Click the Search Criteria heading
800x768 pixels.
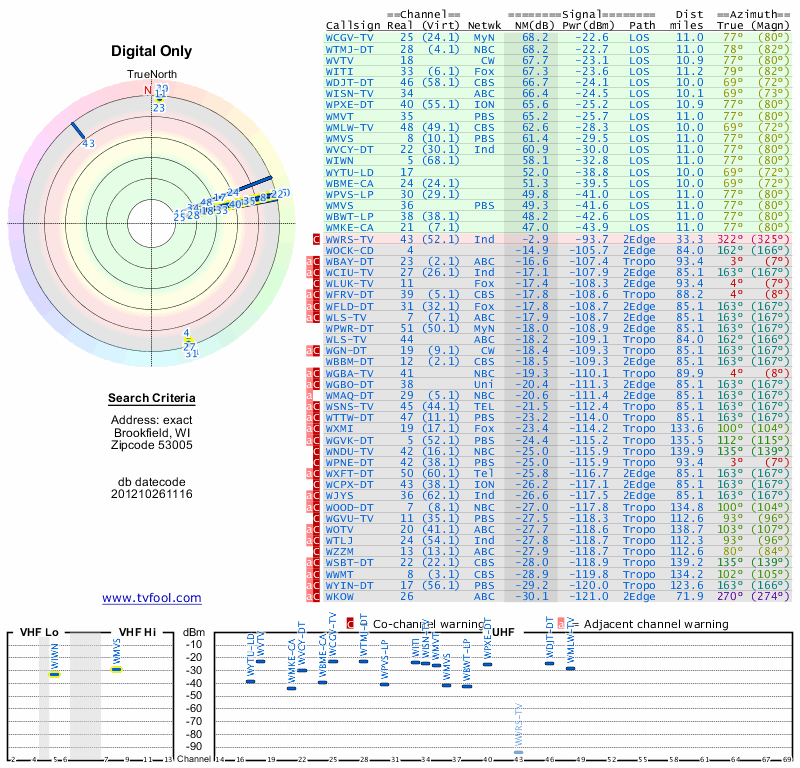[152, 399]
